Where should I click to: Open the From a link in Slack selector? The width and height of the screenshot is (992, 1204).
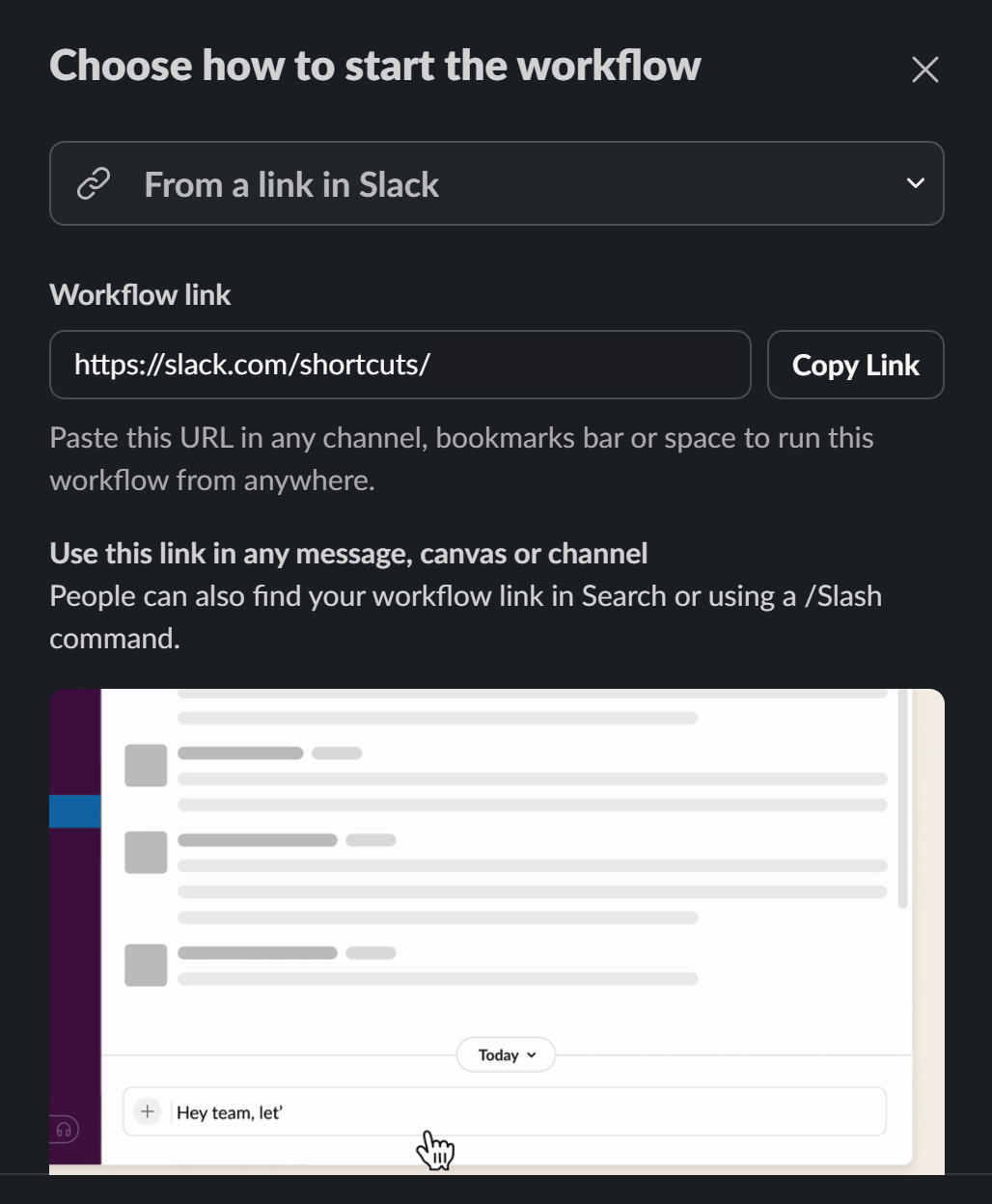tap(497, 182)
